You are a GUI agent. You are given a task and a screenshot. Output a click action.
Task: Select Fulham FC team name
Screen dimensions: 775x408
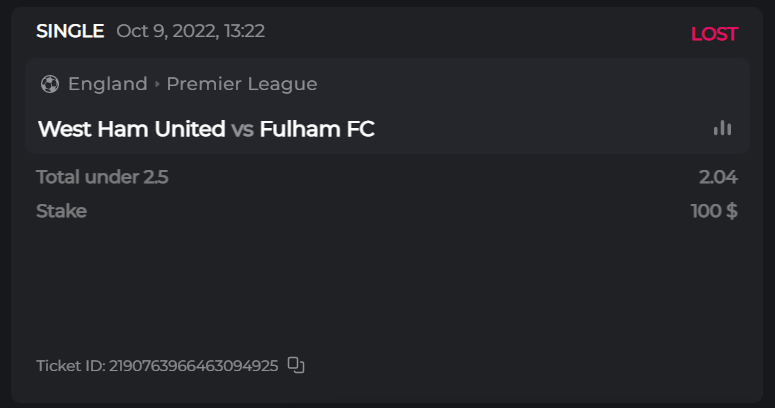coord(317,129)
